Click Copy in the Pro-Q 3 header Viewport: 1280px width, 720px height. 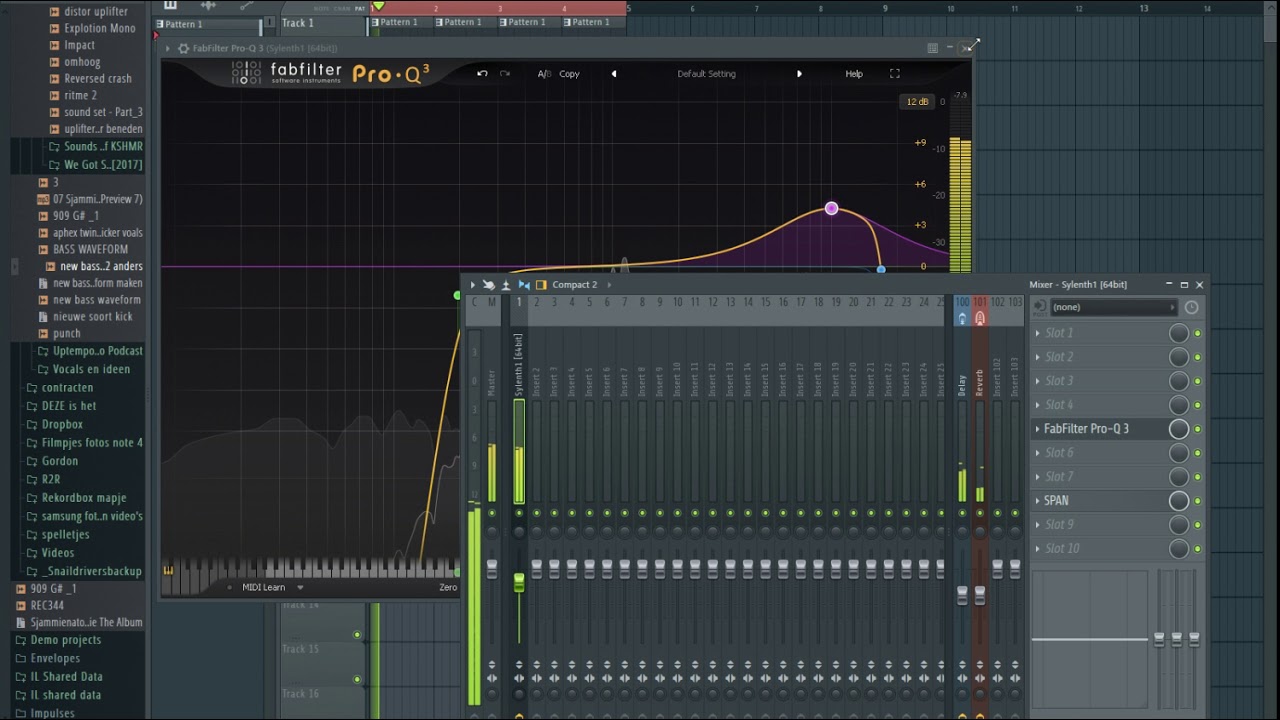point(569,74)
